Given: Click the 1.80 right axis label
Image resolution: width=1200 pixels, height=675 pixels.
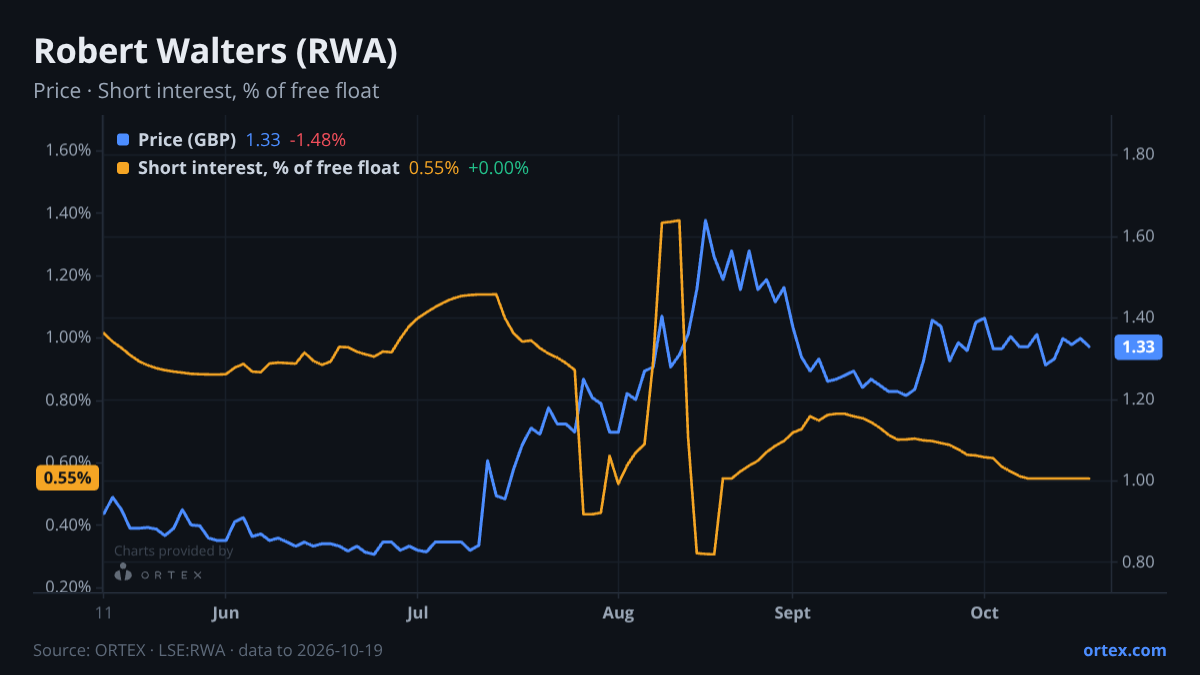Looking at the screenshot, I should pos(1140,155).
